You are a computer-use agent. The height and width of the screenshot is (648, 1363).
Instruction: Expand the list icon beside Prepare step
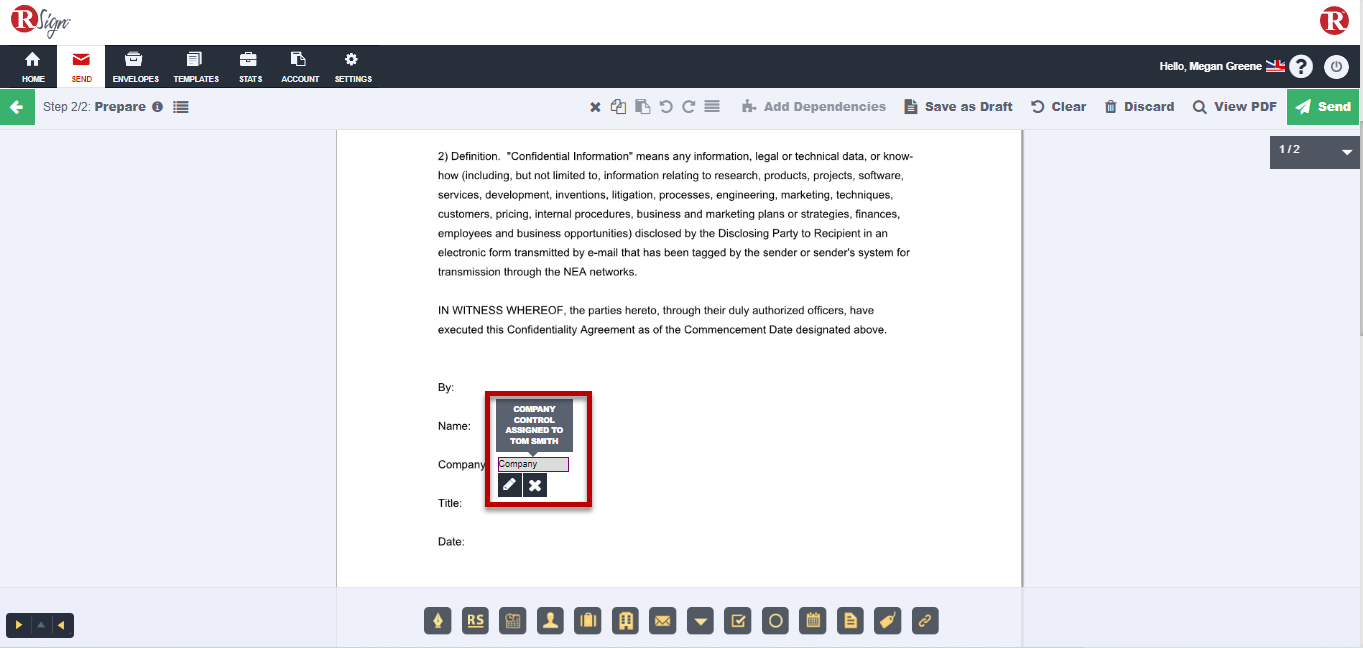pyautogui.click(x=181, y=107)
